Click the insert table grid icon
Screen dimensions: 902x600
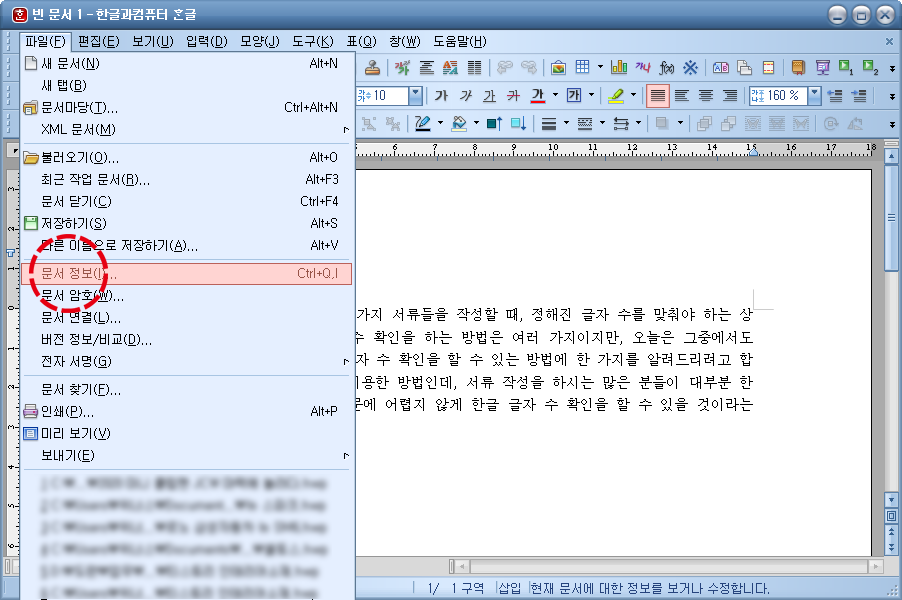coord(582,67)
